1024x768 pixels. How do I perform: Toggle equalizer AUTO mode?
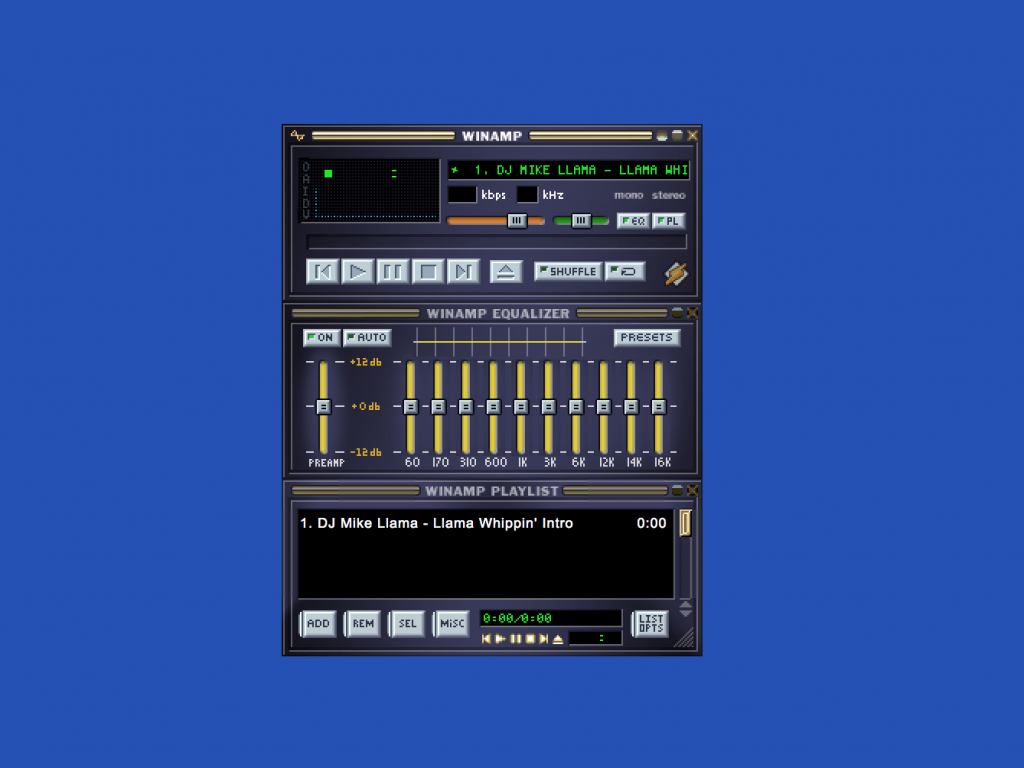(x=367, y=338)
